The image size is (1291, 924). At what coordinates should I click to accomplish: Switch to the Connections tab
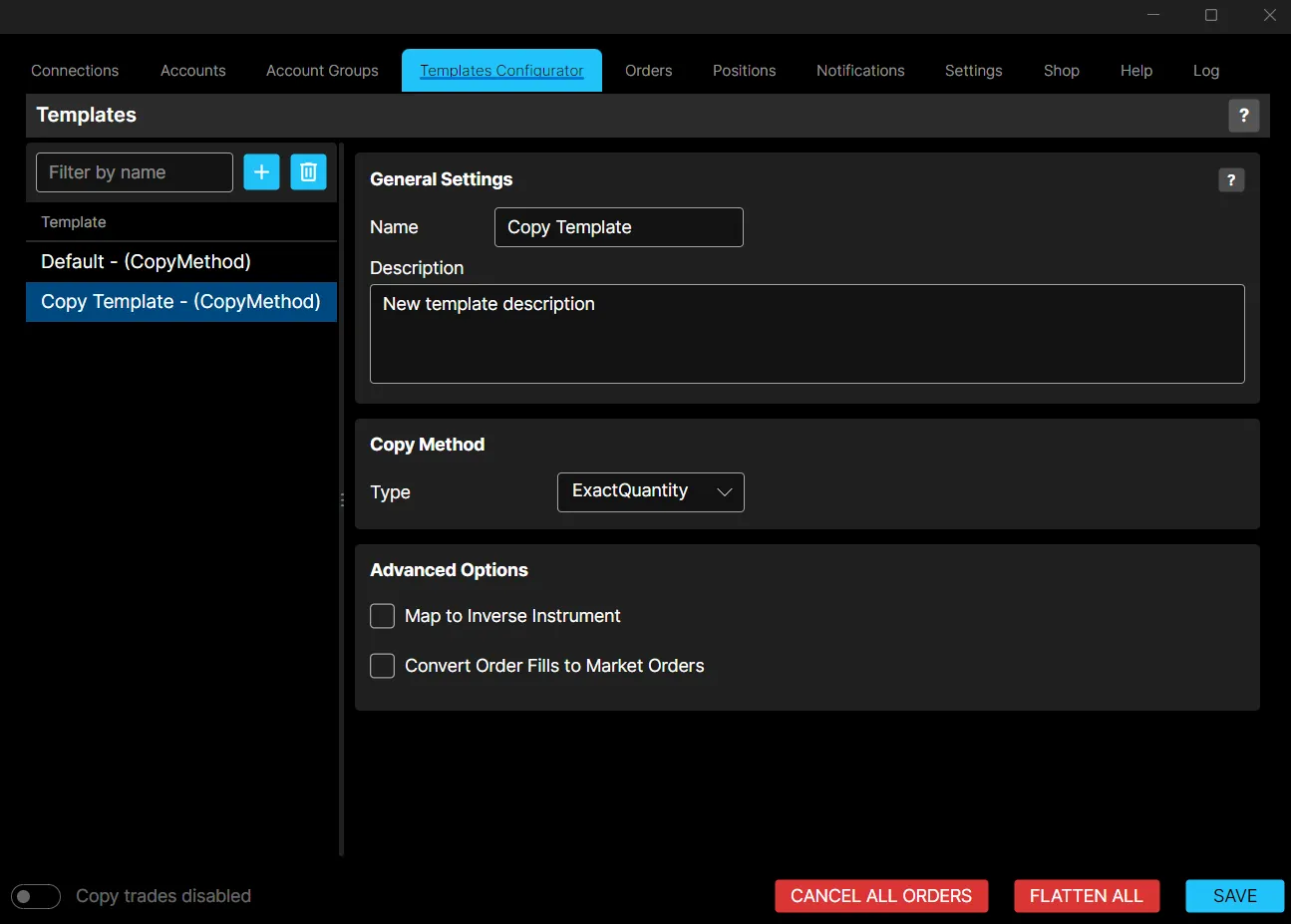75,71
